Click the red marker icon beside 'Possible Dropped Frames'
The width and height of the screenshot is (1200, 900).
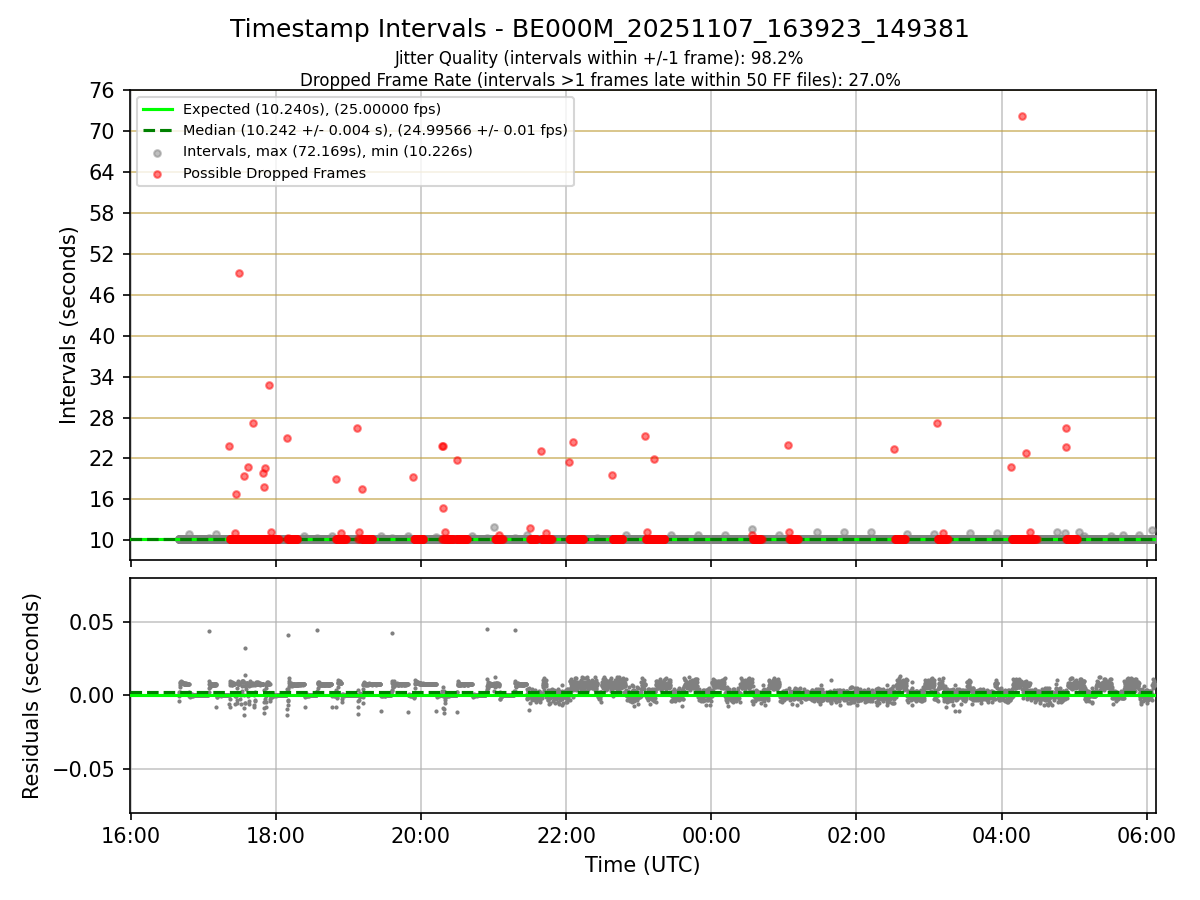(158, 173)
